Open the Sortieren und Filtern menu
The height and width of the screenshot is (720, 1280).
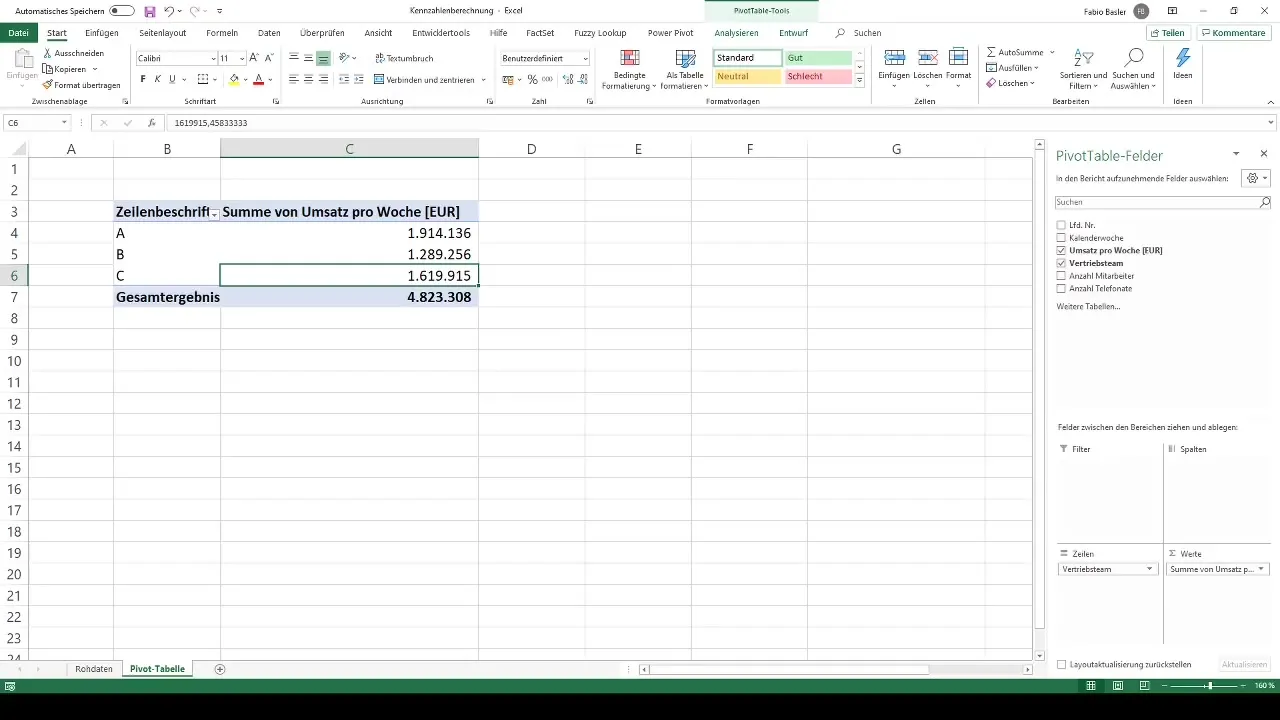click(x=1085, y=69)
